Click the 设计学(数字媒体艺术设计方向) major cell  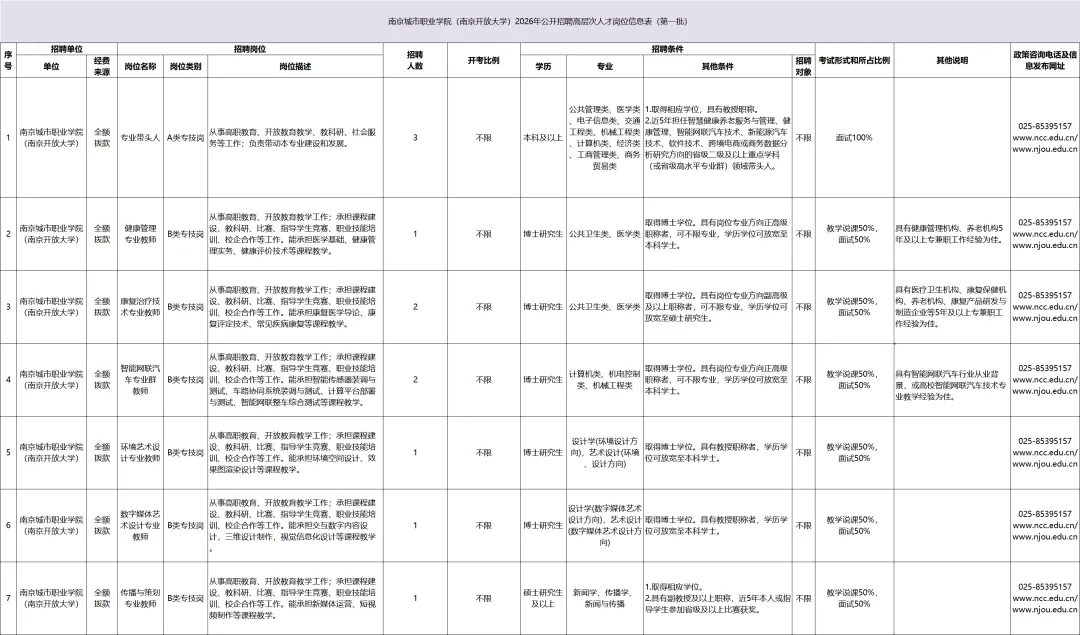[x=605, y=525]
